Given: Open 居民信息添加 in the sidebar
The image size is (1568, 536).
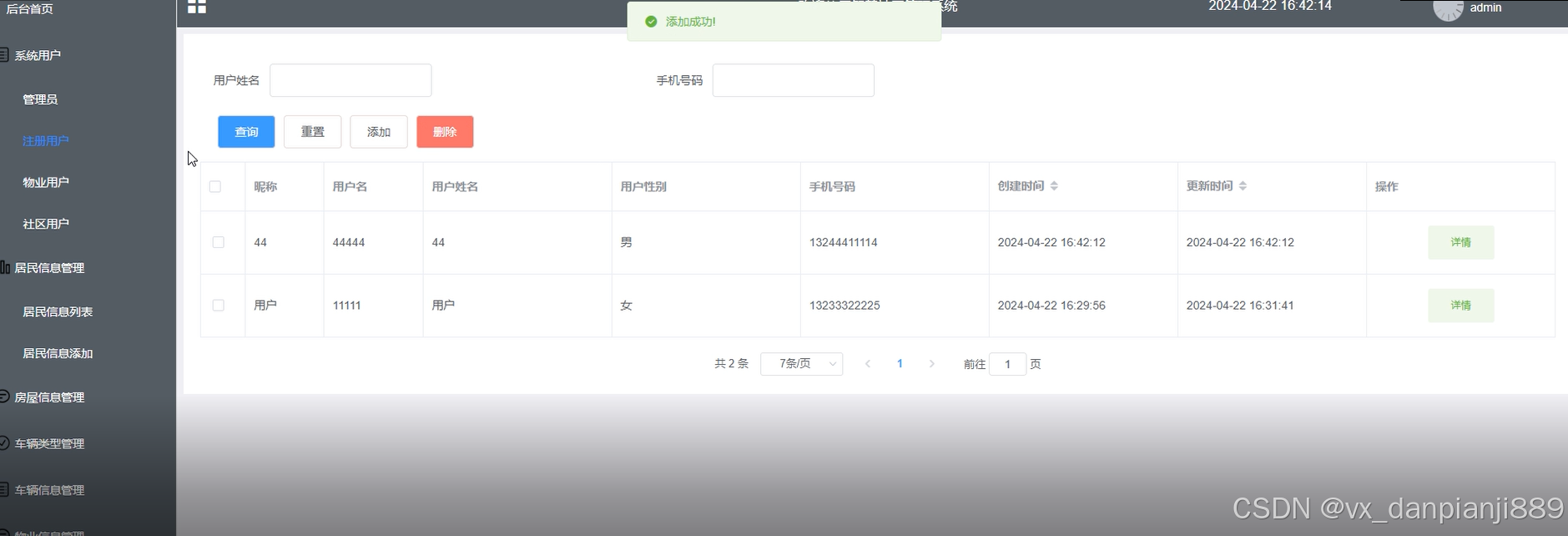Looking at the screenshot, I should pos(58,353).
